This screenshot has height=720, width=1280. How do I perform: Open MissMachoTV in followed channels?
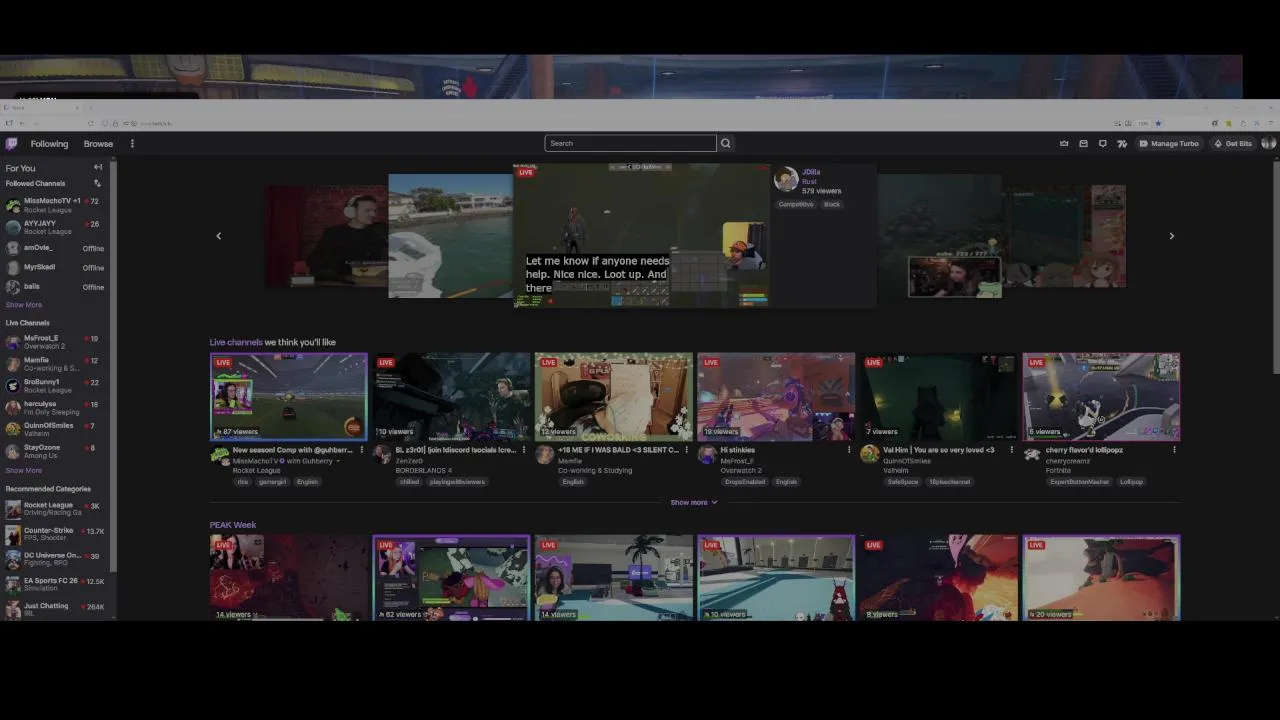point(56,205)
